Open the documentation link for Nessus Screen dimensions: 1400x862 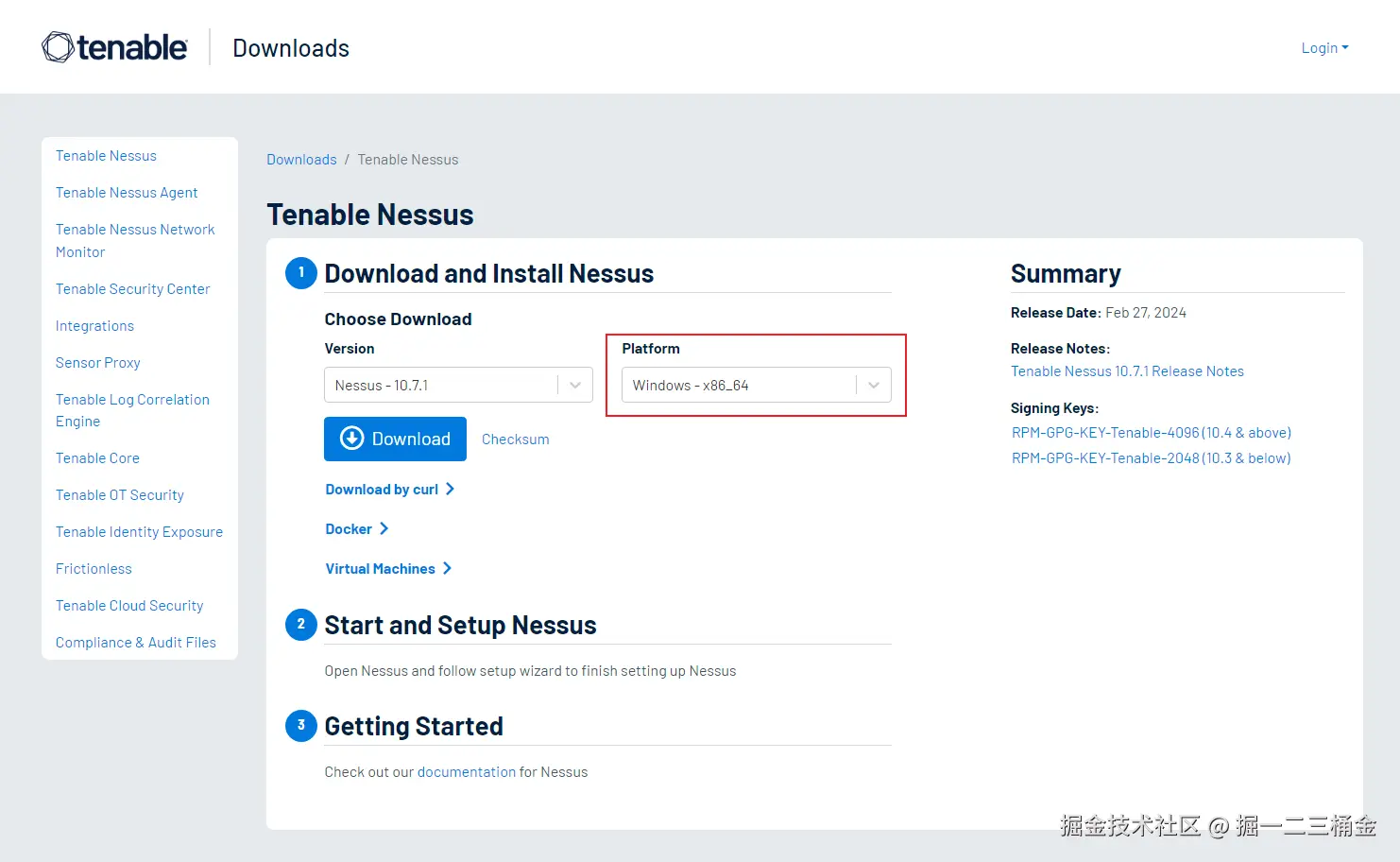tap(467, 772)
